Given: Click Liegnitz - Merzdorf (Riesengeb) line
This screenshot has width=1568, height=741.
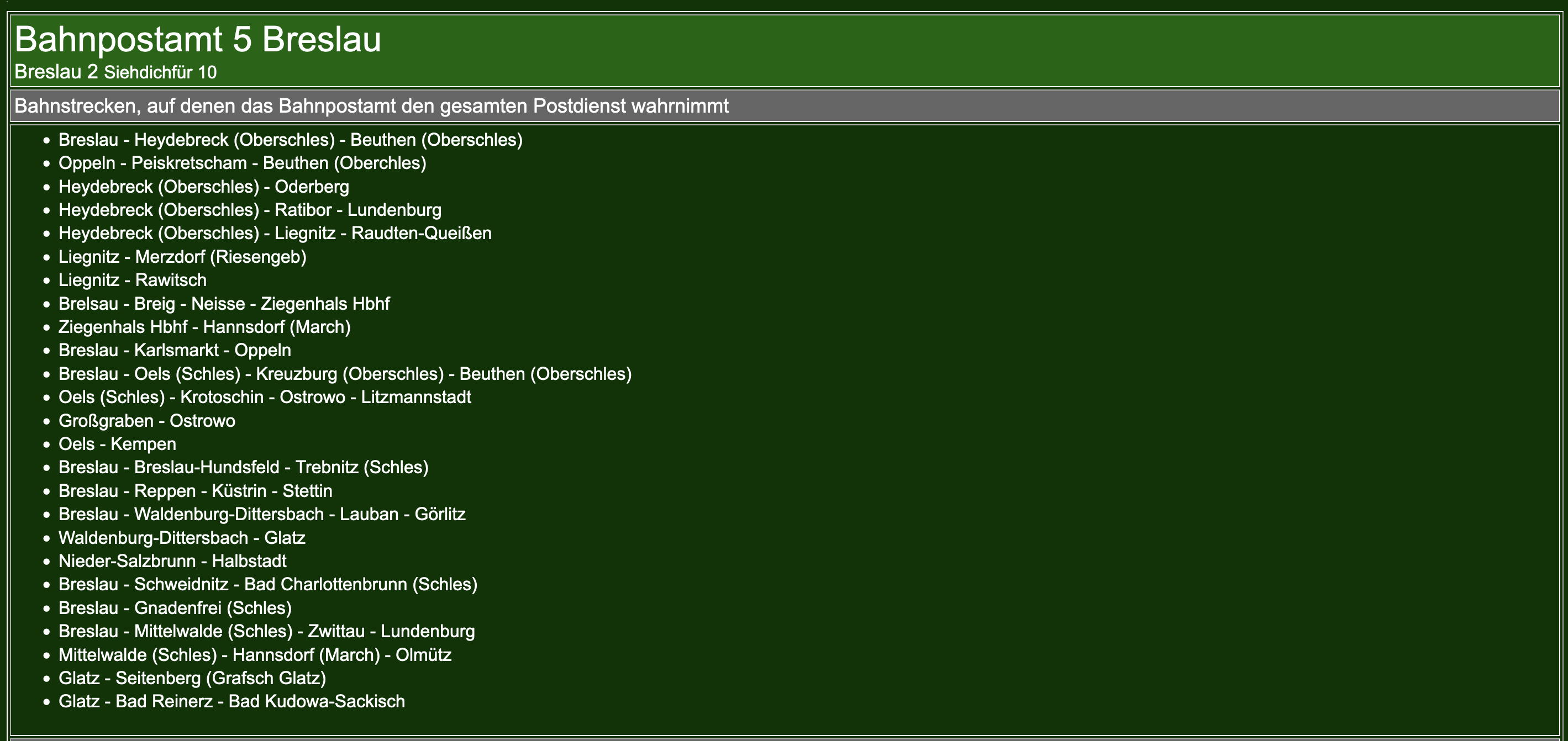Looking at the screenshot, I should coord(182,257).
